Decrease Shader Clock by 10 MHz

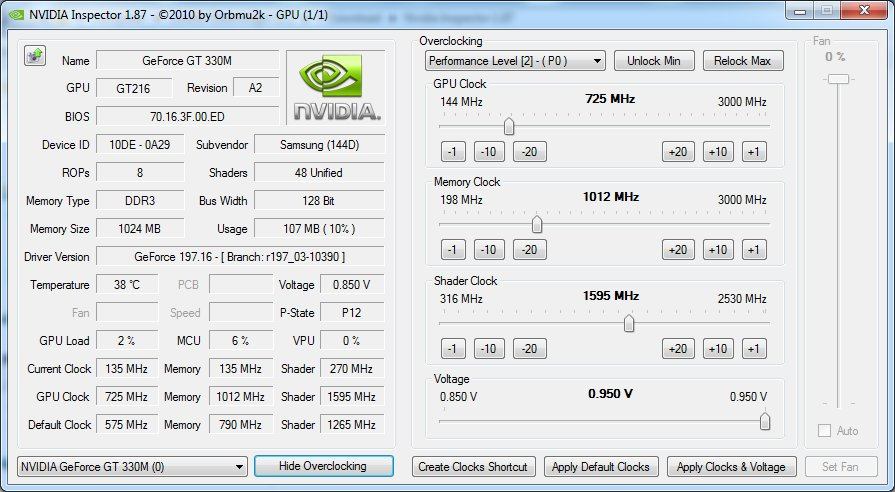[489, 349]
